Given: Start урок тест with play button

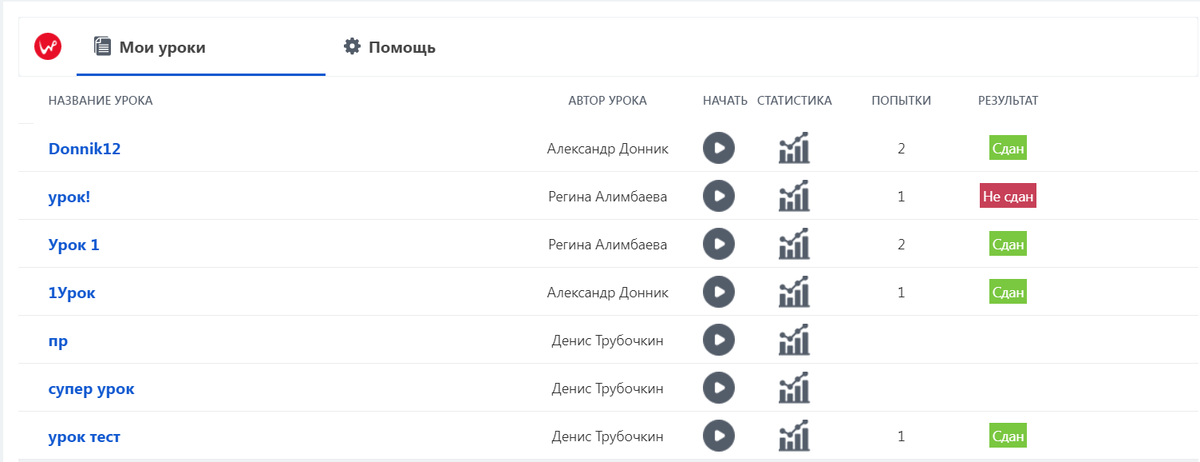Looking at the screenshot, I should [x=719, y=436].
